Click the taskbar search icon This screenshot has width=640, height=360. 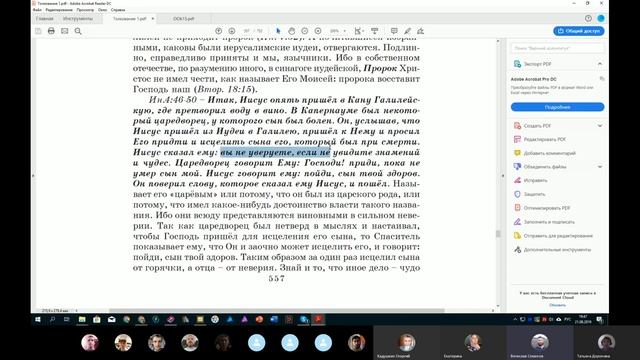point(52,320)
